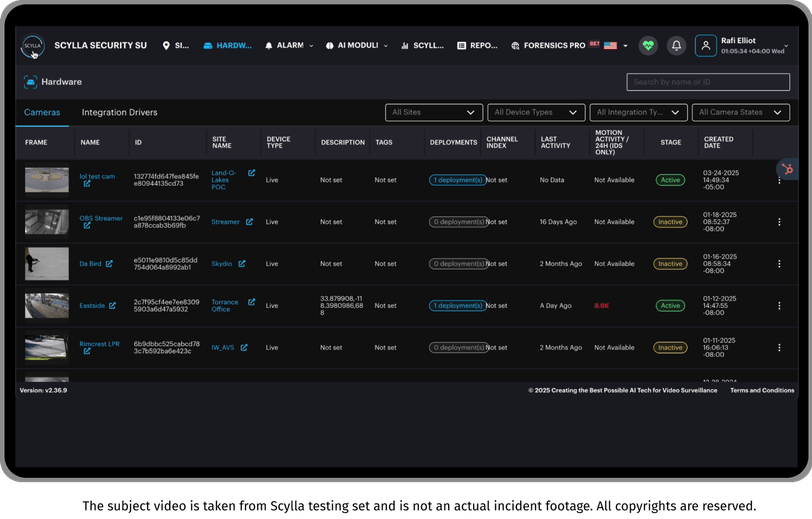Expand the AI Modules menu

pyautogui.click(x=357, y=46)
